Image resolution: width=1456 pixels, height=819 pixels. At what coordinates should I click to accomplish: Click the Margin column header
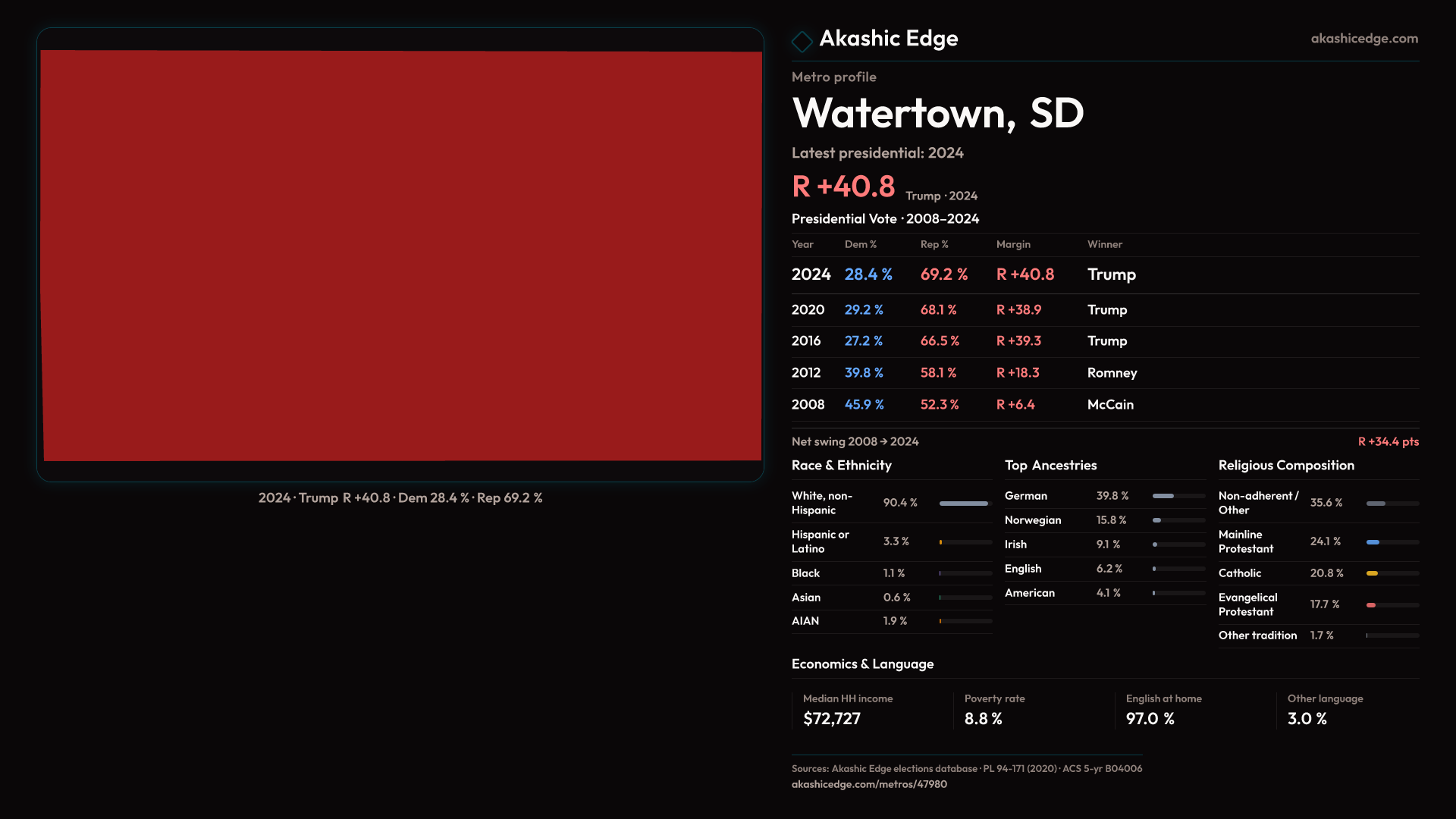[x=1013, y=244]
